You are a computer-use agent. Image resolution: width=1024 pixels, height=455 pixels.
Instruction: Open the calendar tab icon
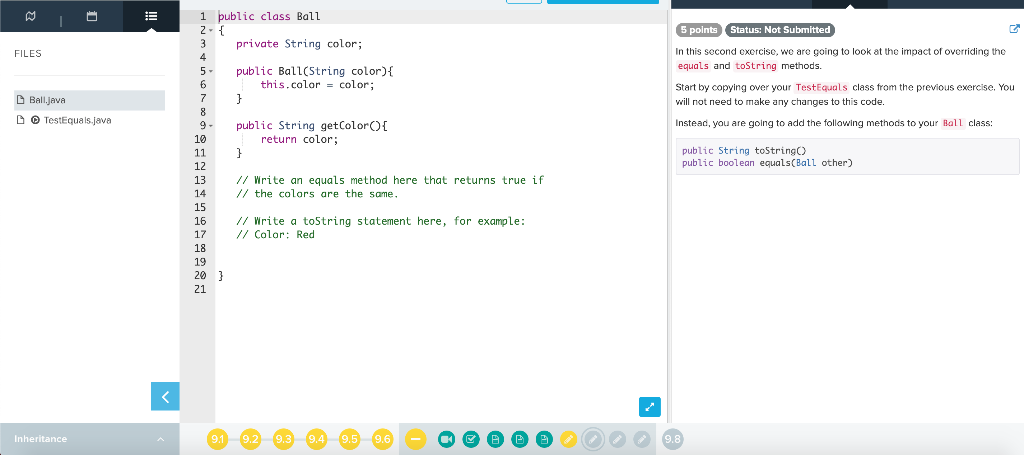(92, 16)
